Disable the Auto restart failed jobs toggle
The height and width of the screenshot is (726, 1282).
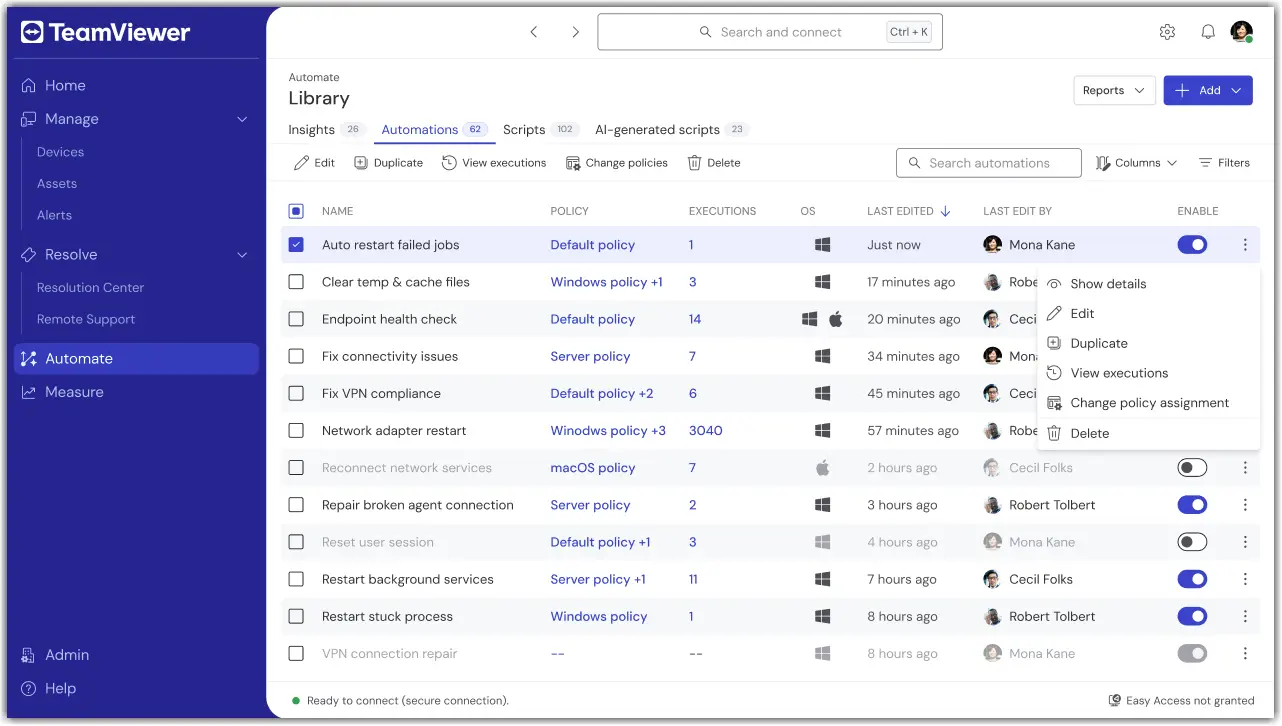click(1192, 245)
